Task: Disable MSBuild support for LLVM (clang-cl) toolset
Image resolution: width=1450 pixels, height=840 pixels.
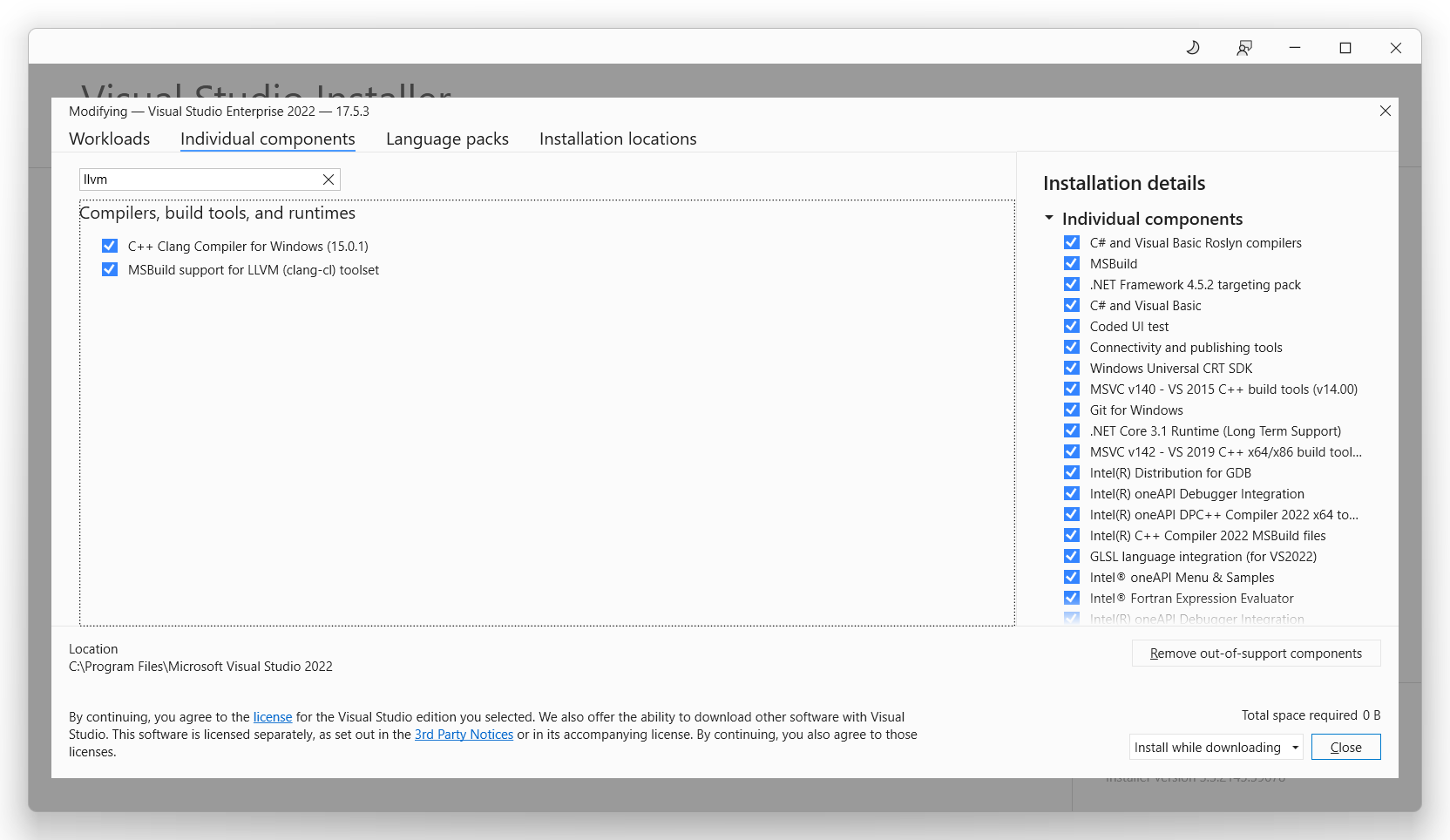Action: click(110, 269)
